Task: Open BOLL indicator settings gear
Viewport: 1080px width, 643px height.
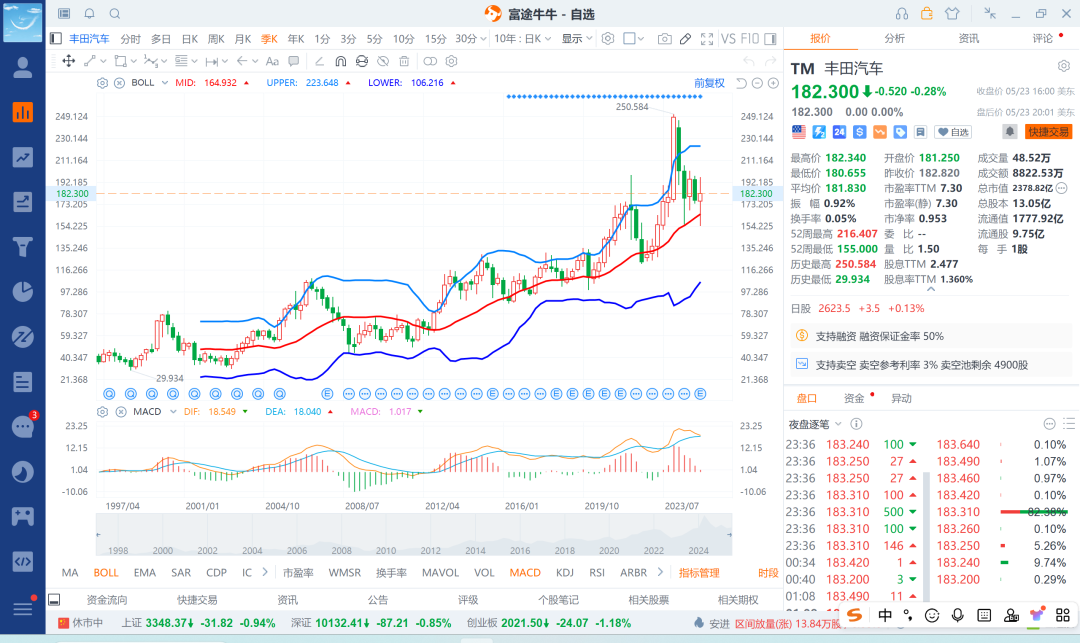Action: point(102,83)
